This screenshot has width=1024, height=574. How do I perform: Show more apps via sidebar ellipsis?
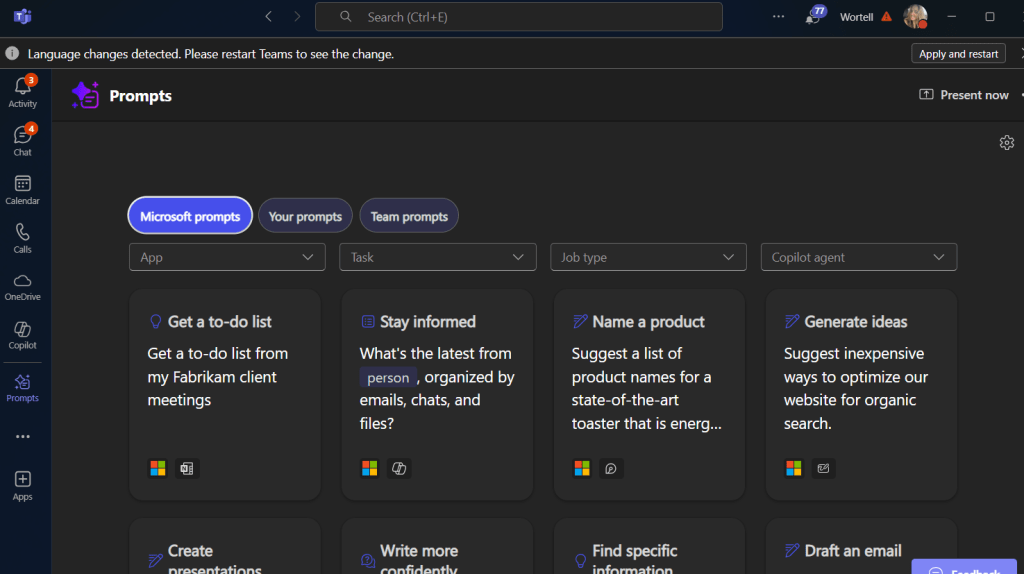[x=22, y=437]
